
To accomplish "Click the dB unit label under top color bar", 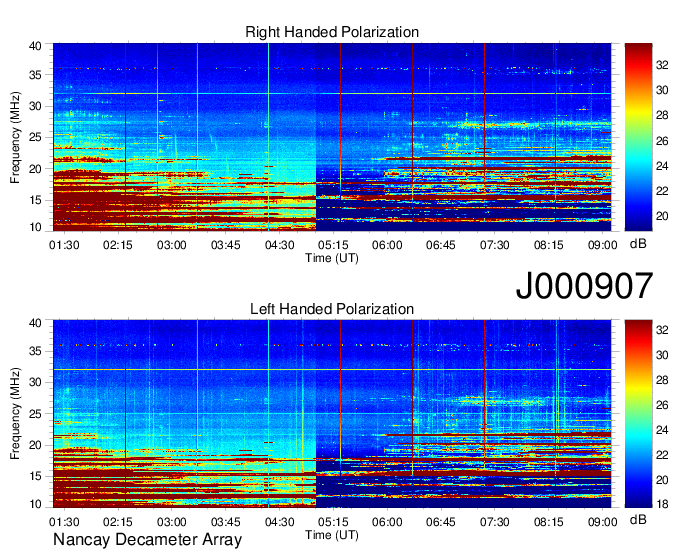I will coord(638,244).
